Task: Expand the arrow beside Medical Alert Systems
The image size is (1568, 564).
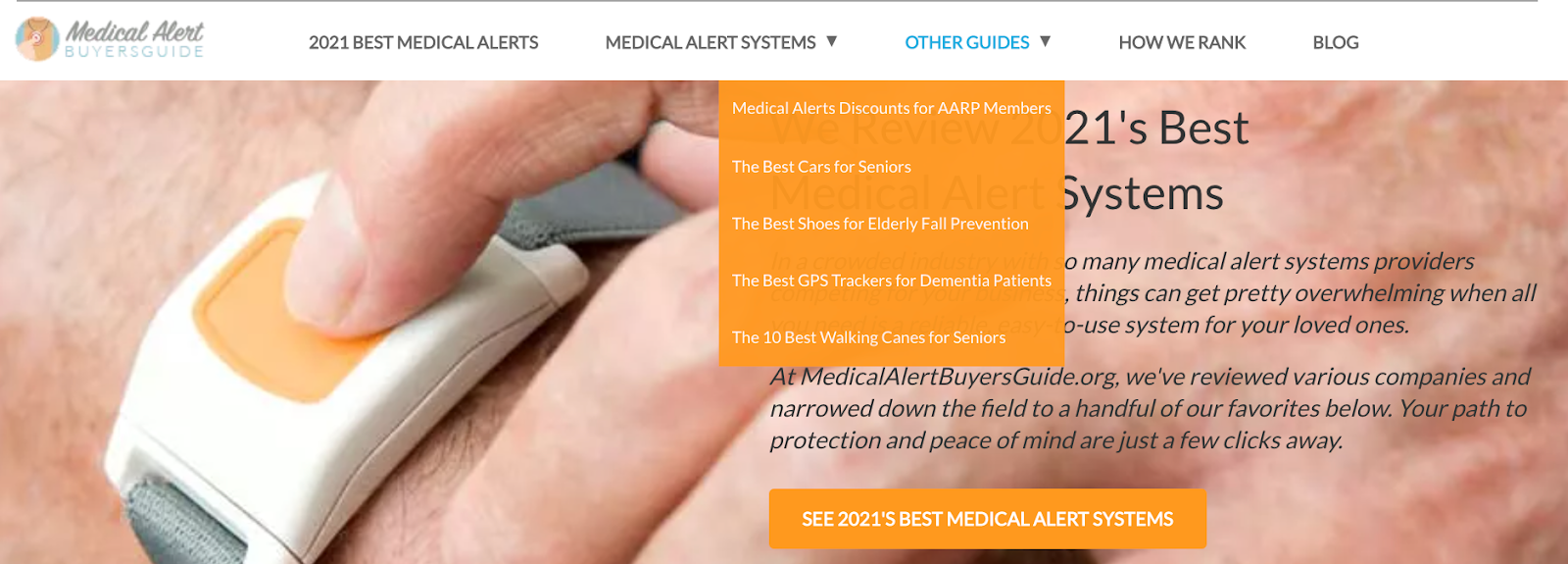Action: [x=832, y=41]
